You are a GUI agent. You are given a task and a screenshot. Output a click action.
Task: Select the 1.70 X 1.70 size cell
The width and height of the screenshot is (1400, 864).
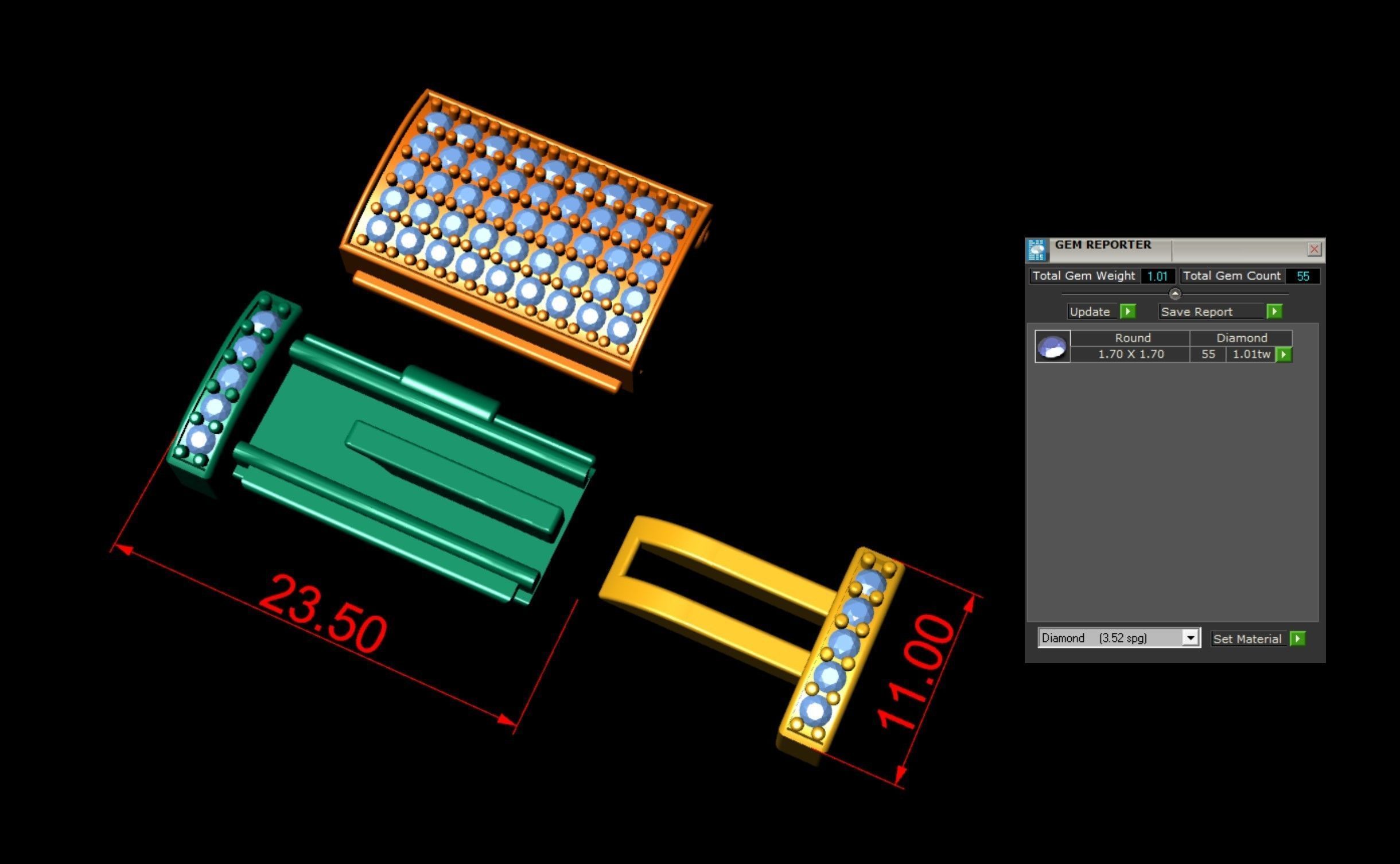1130,355
